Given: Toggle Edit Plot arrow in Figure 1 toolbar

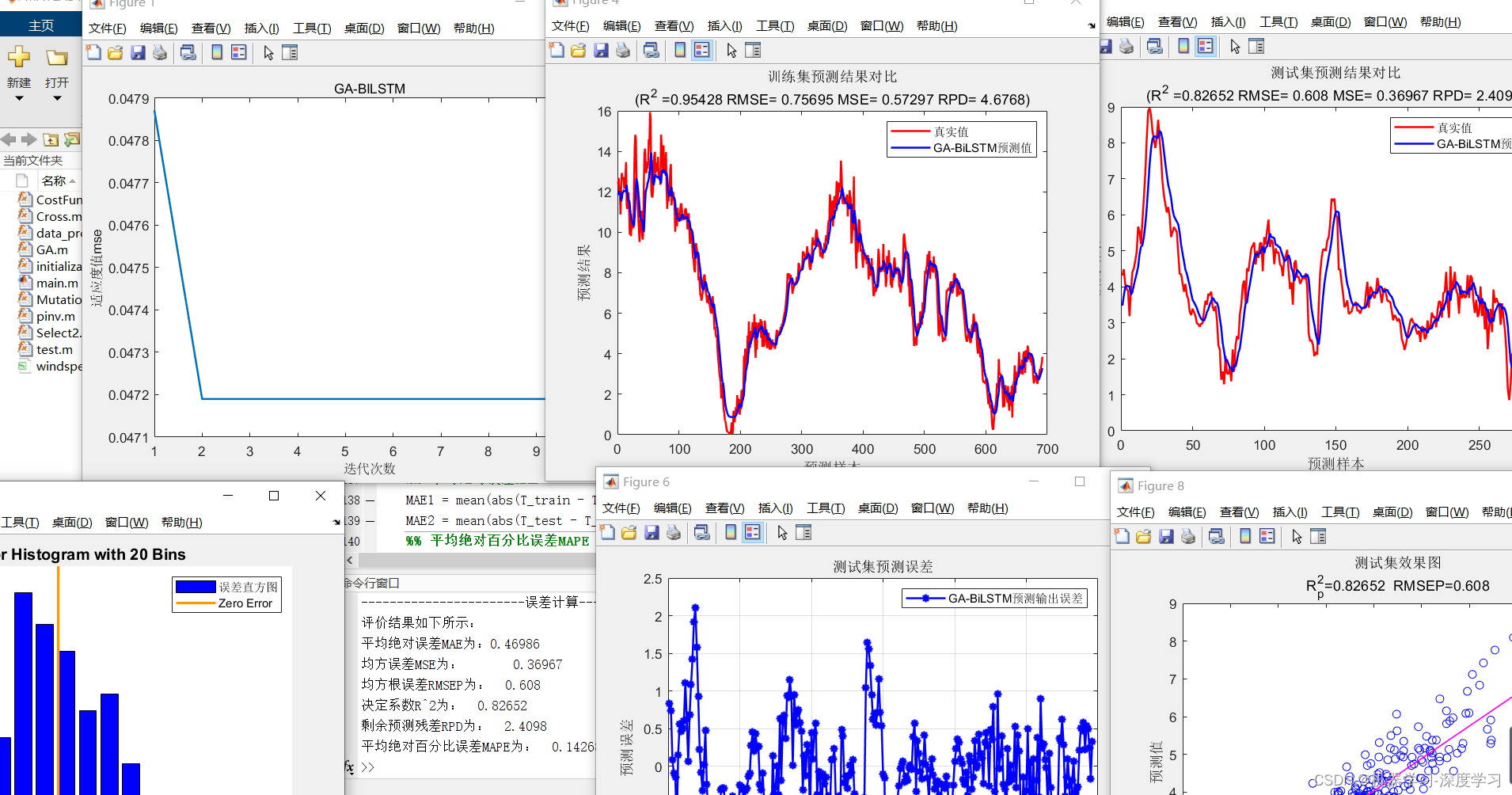Looking at the screenshot, I should pyautogui.click(x=268, y=53).
